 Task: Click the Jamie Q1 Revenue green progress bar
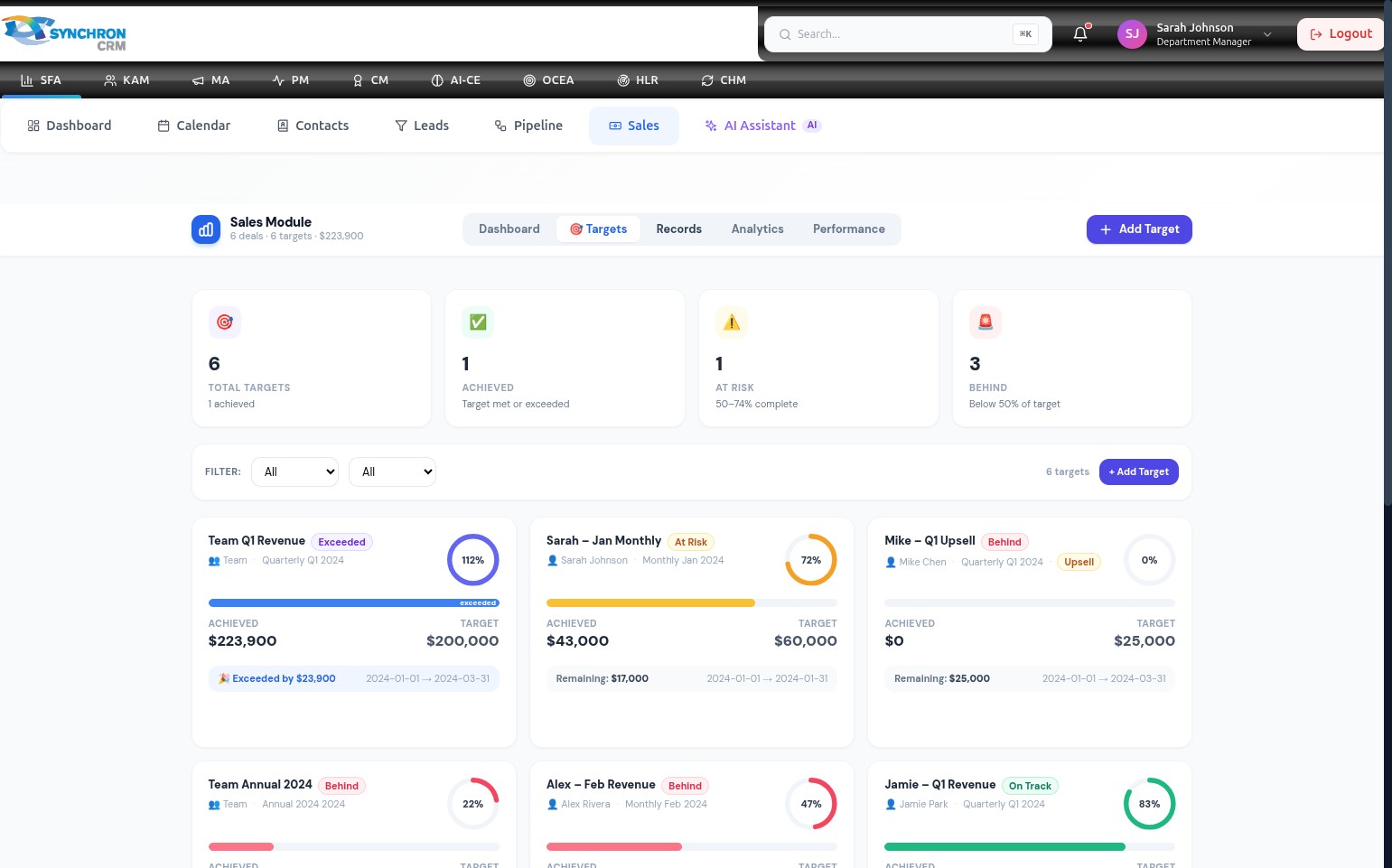[1005, 847]
